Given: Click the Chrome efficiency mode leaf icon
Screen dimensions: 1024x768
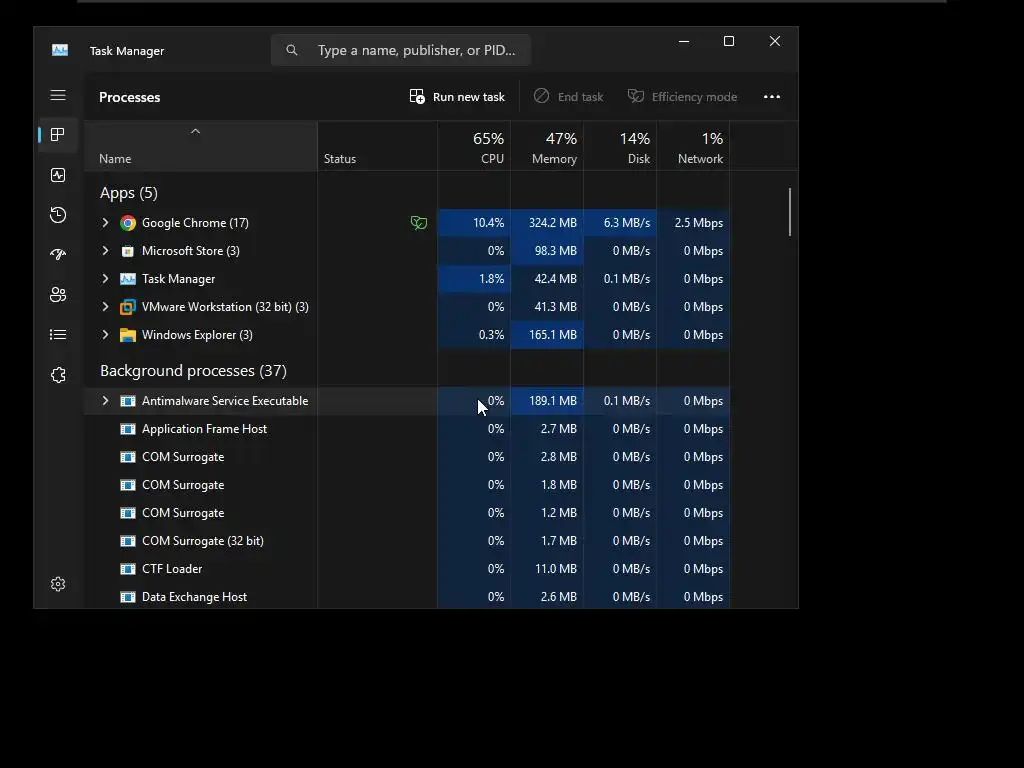Looking at the screenshot, I should 419,223.
